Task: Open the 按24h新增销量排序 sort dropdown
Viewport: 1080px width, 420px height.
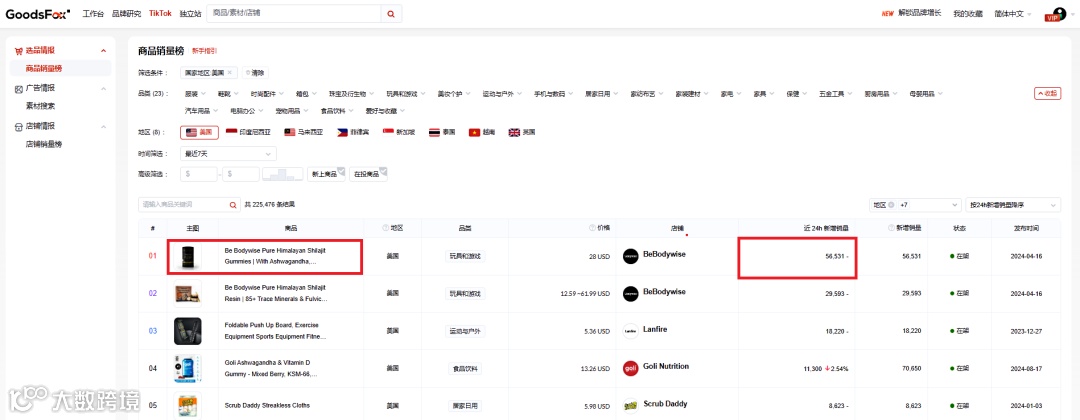Action: pyautogui.click(x=1015, y=204)
